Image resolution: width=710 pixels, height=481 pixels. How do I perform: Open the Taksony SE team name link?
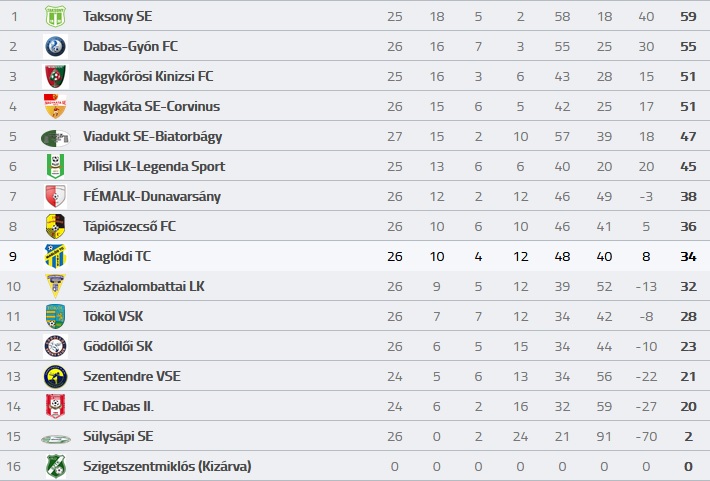pyautogui.click(x=118, y=17)
